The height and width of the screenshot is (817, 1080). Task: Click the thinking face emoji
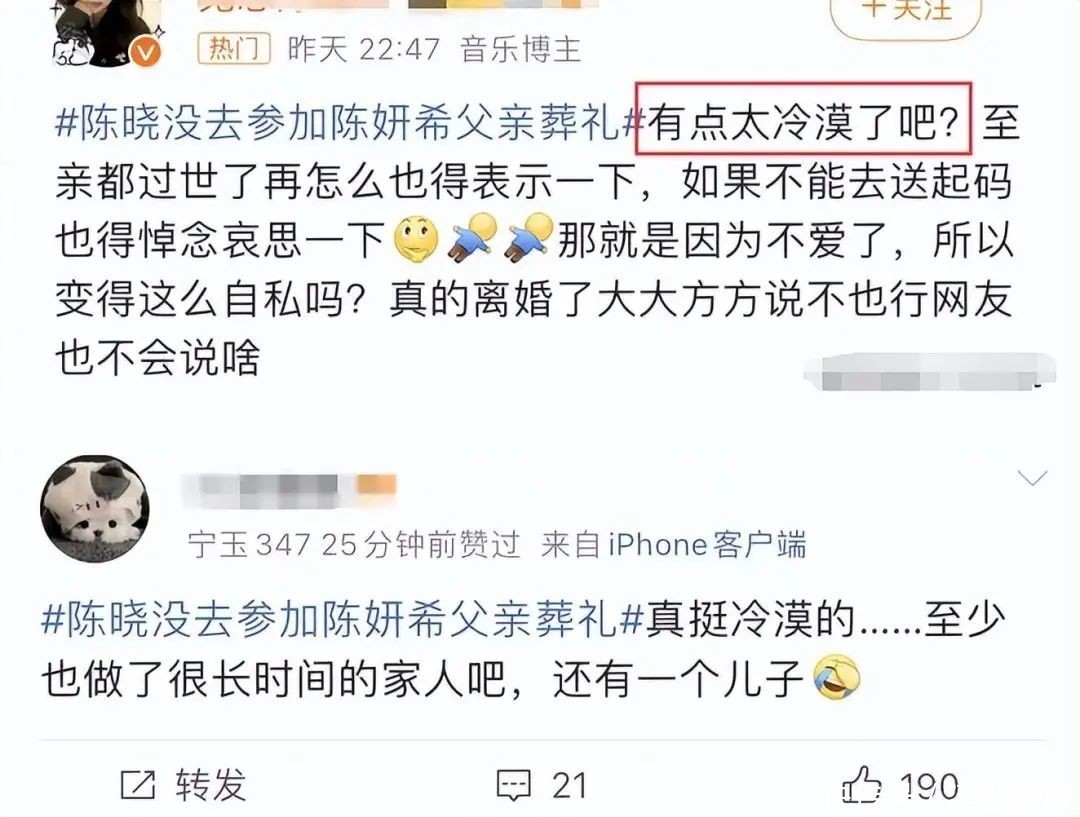(x=415, y=239)
